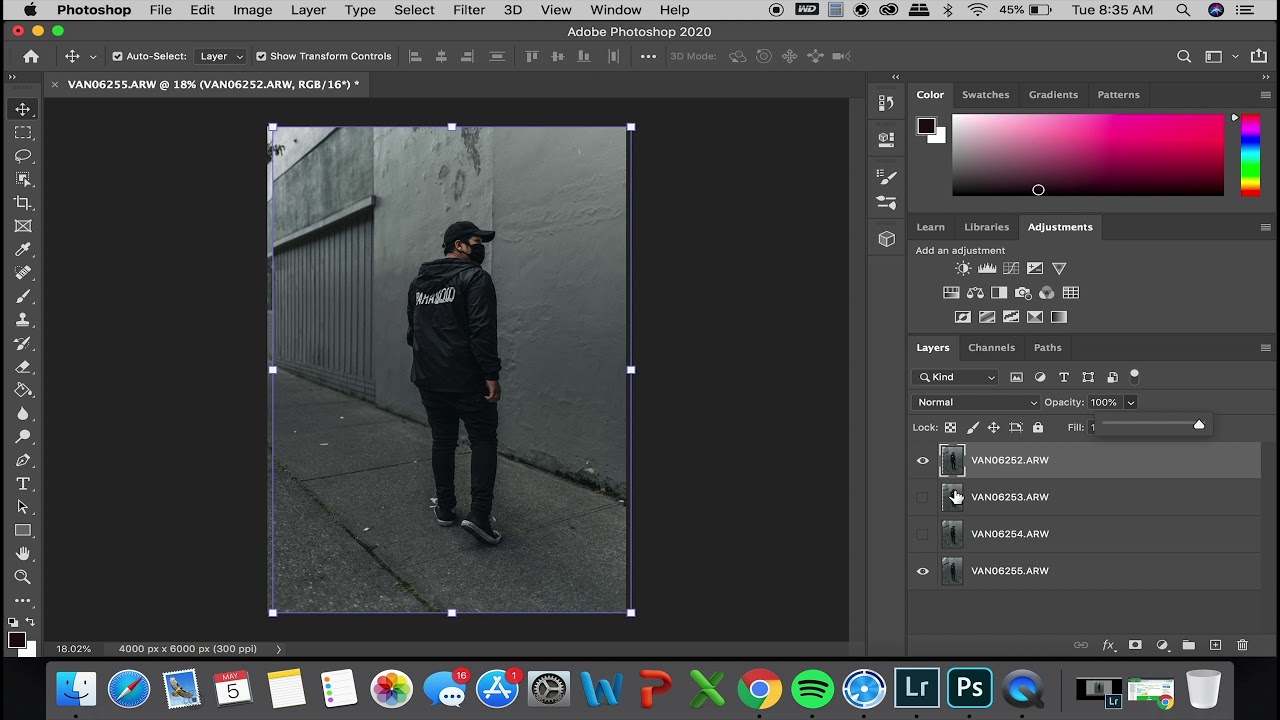
Task: Select the Zoom tool
Action: tap(23, 577)
